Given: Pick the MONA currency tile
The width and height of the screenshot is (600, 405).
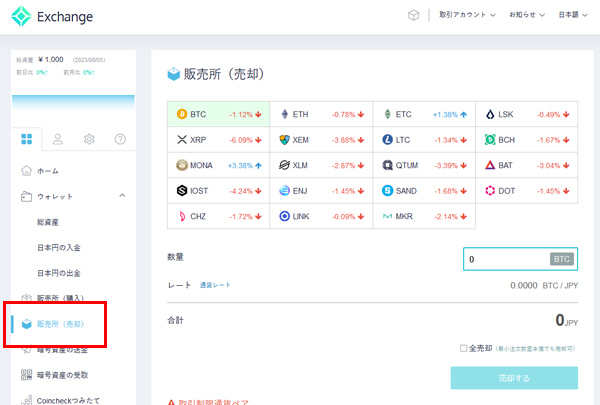Looking at the screenshot, I should point(219,165).
